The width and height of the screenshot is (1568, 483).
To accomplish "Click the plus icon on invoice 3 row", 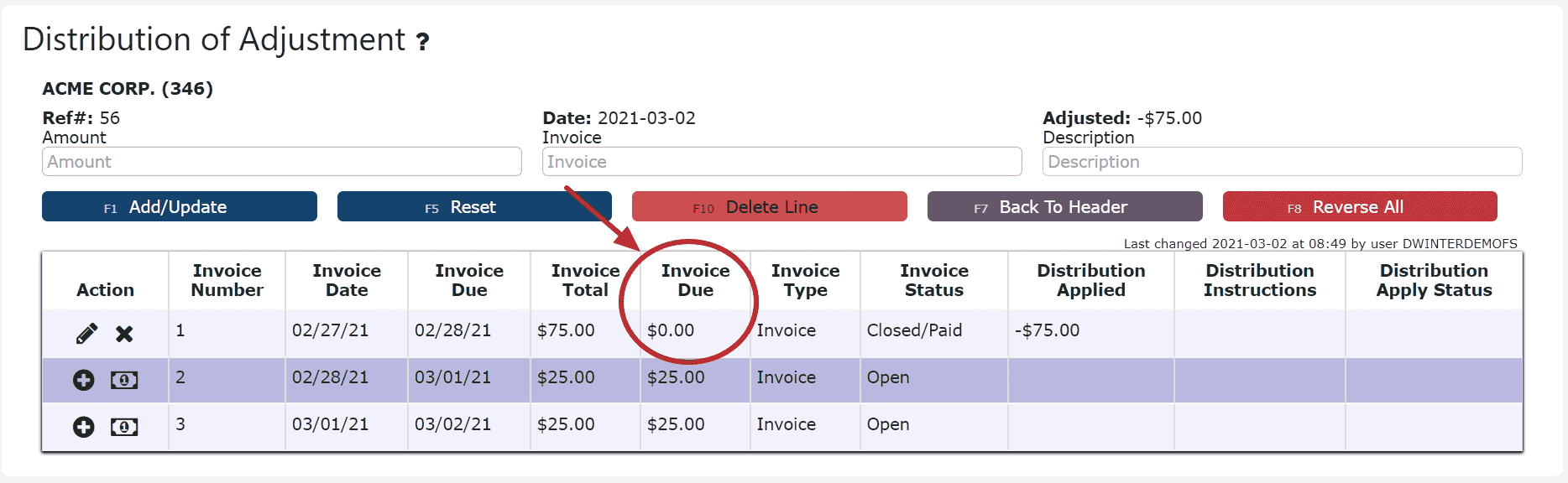I will tap(84, 427).
